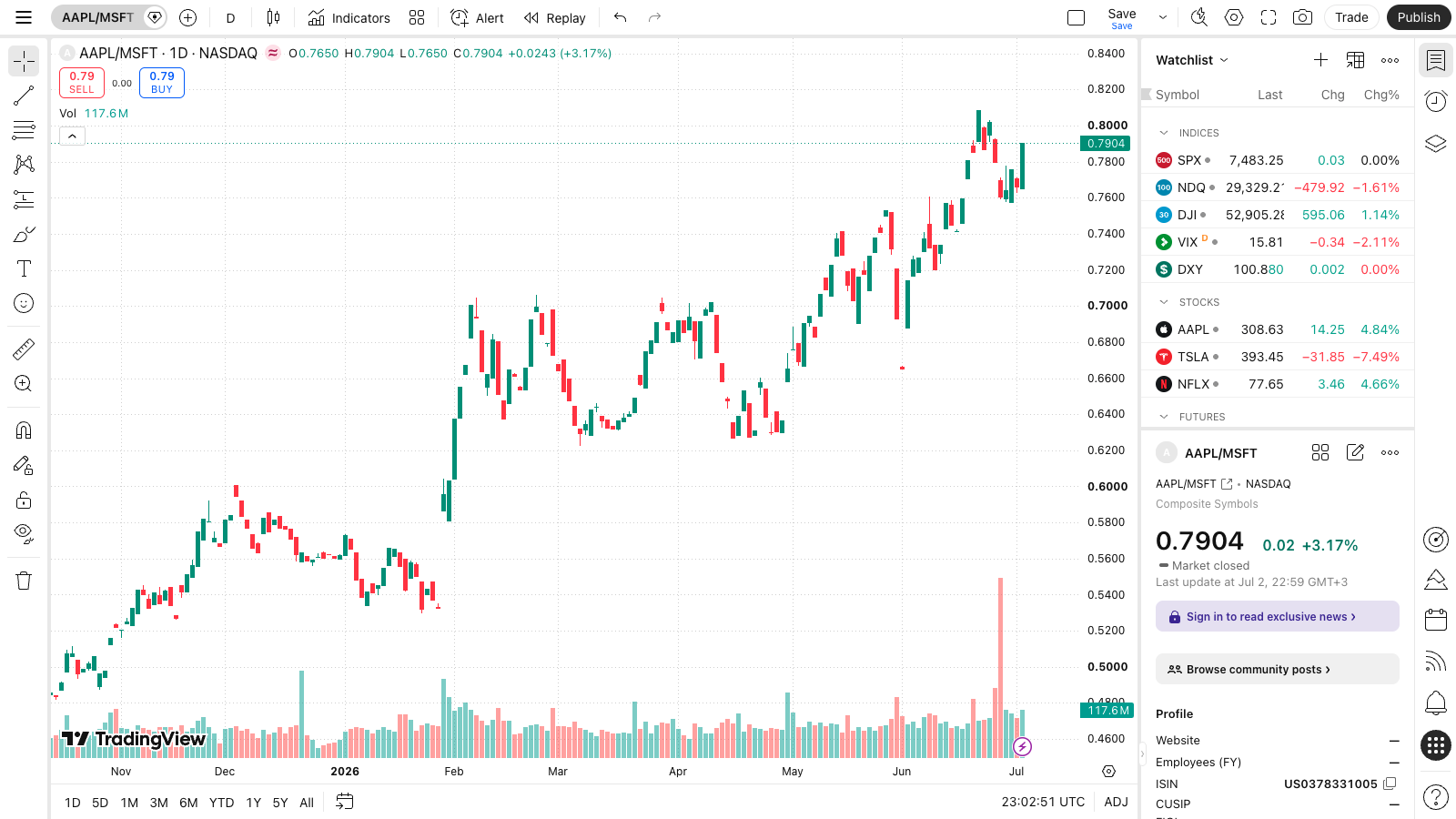The width and height of the screenshot is (1456, 819).
Task: Activate the zoom in tool
Action: [x=24, y=383]
